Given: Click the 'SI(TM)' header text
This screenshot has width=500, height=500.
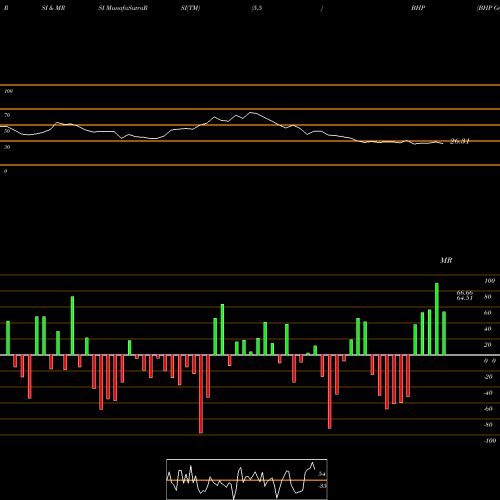Looking at the screenshot, I should coord(190,8).
